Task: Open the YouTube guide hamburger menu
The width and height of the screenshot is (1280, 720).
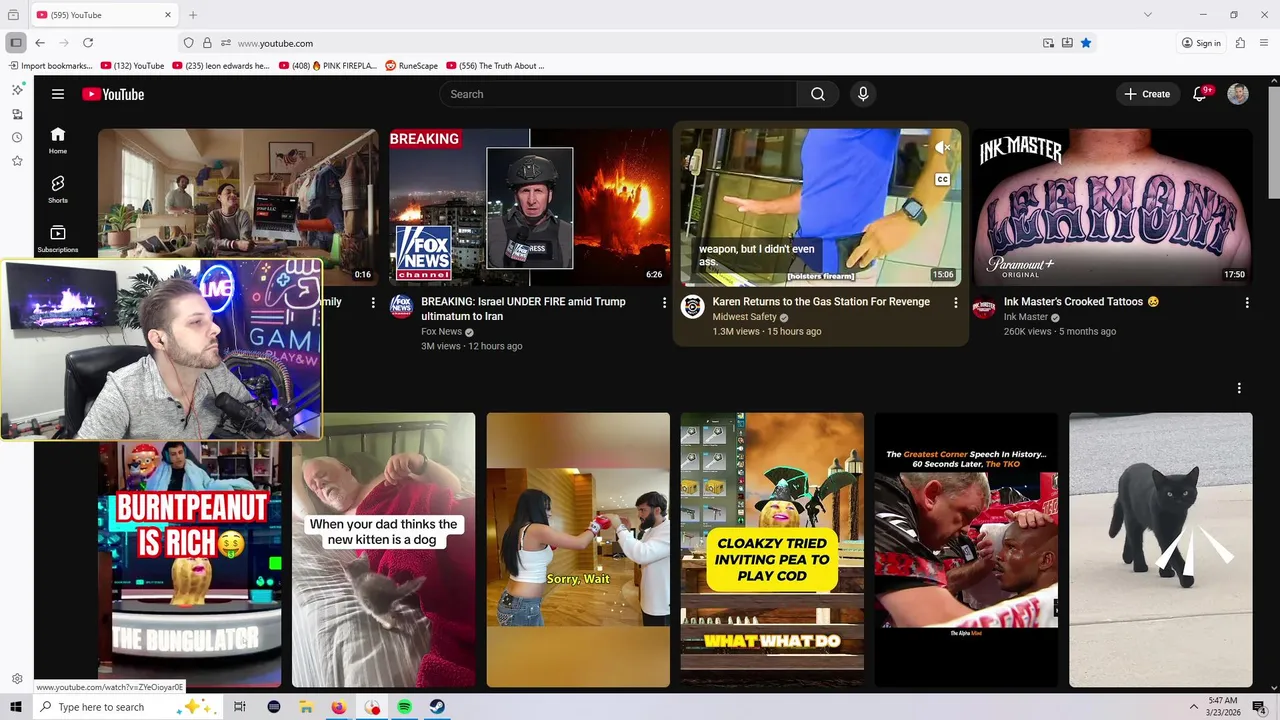Action: pos(58,94)
